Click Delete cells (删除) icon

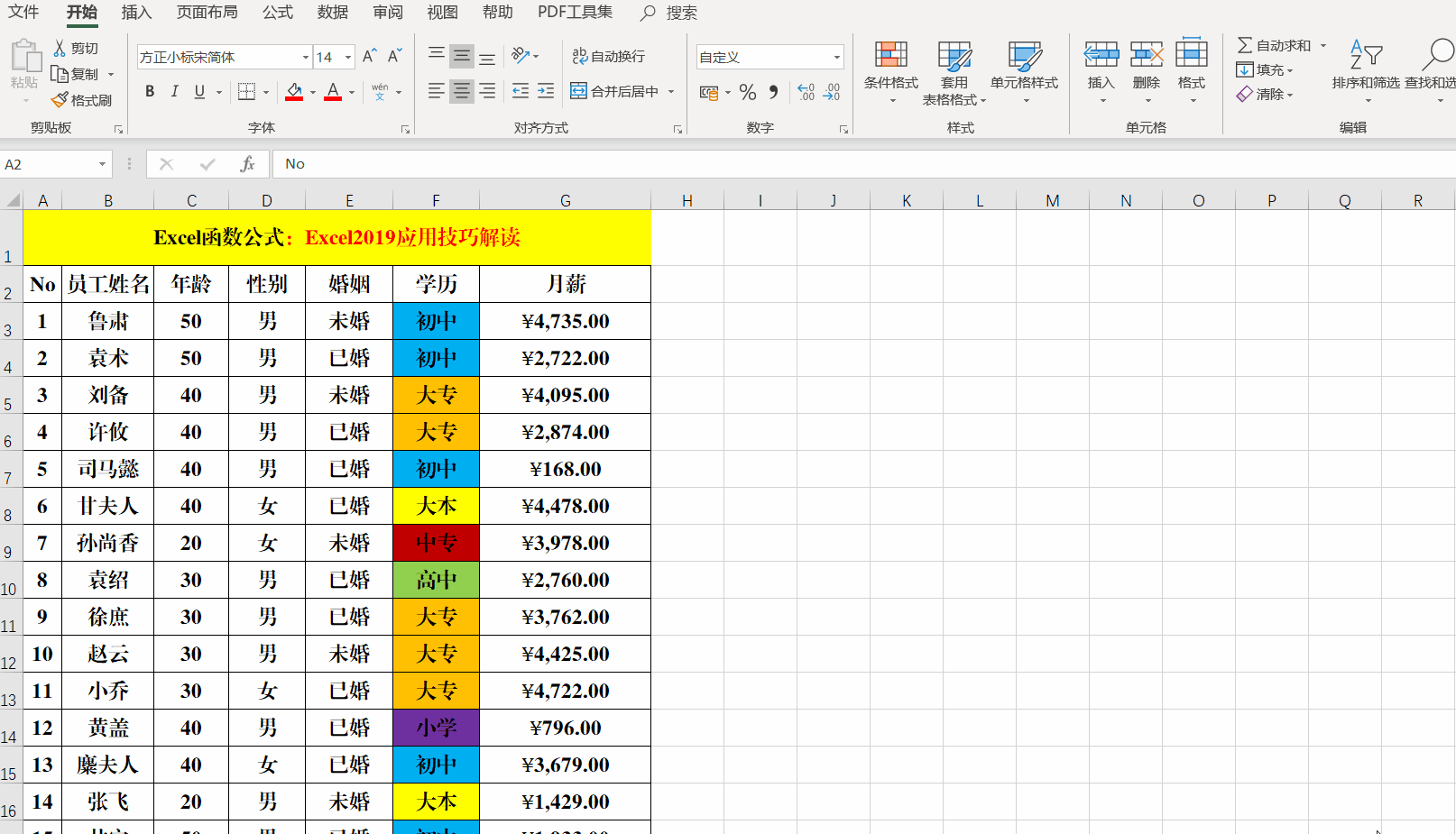(1147, 54)
